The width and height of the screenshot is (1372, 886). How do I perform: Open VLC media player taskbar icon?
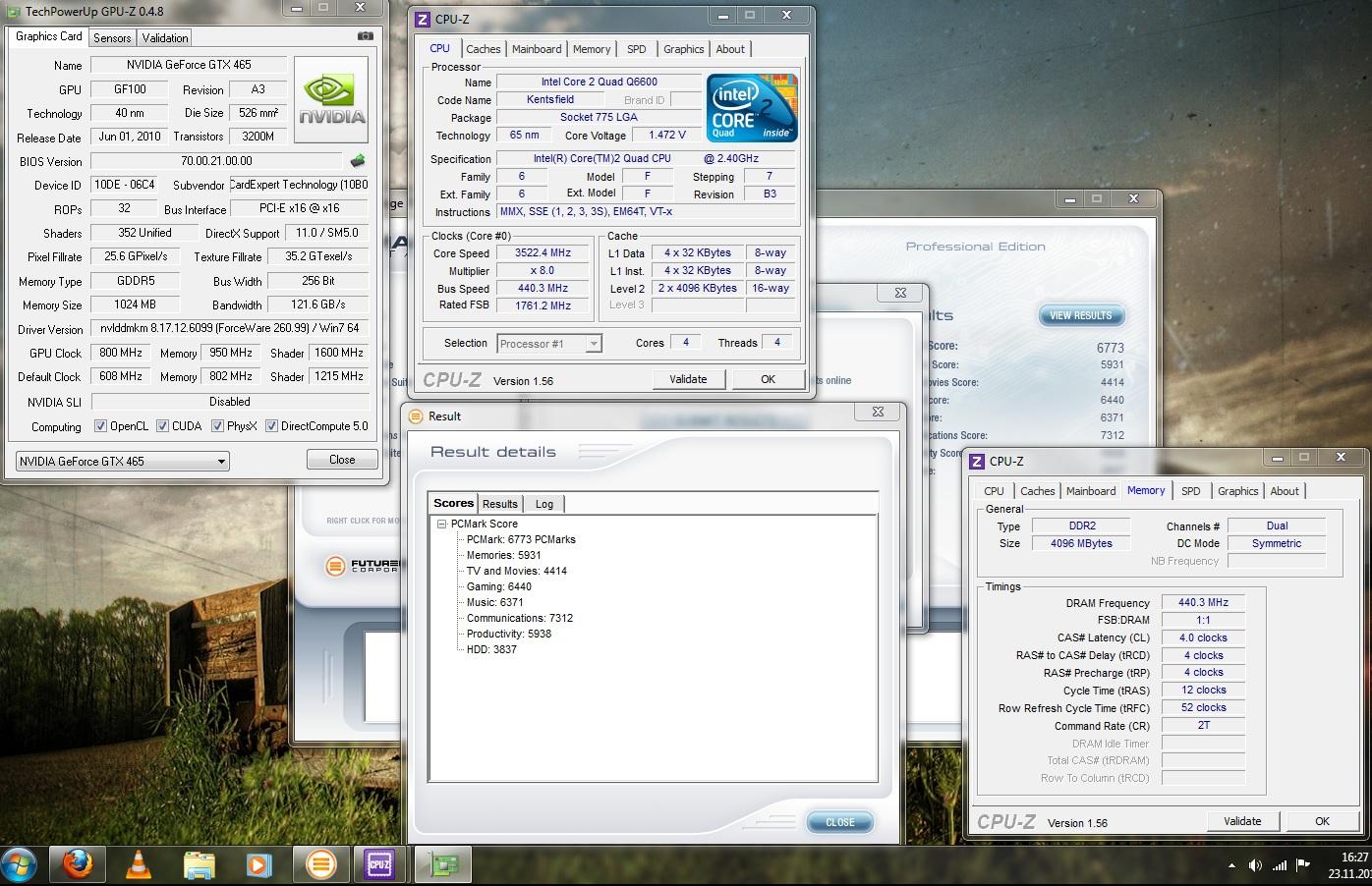tap(139, 865)
